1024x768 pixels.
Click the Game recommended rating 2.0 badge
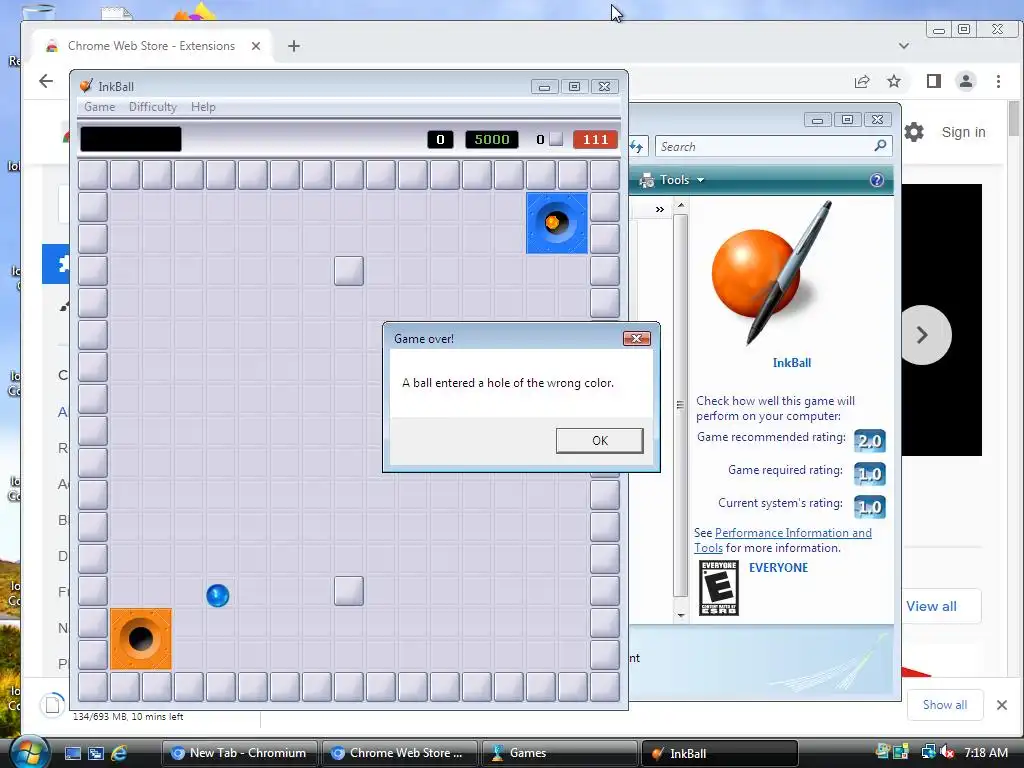pos(869,441)
